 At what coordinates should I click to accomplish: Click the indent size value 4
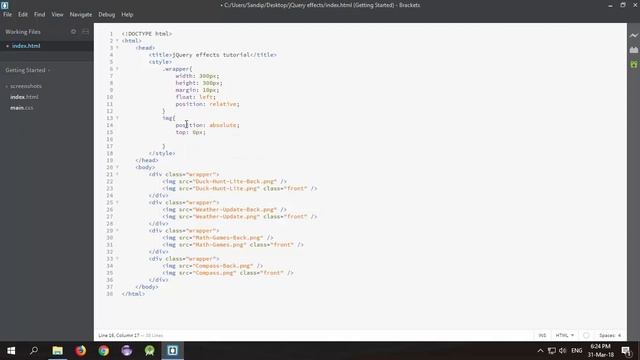619,335
